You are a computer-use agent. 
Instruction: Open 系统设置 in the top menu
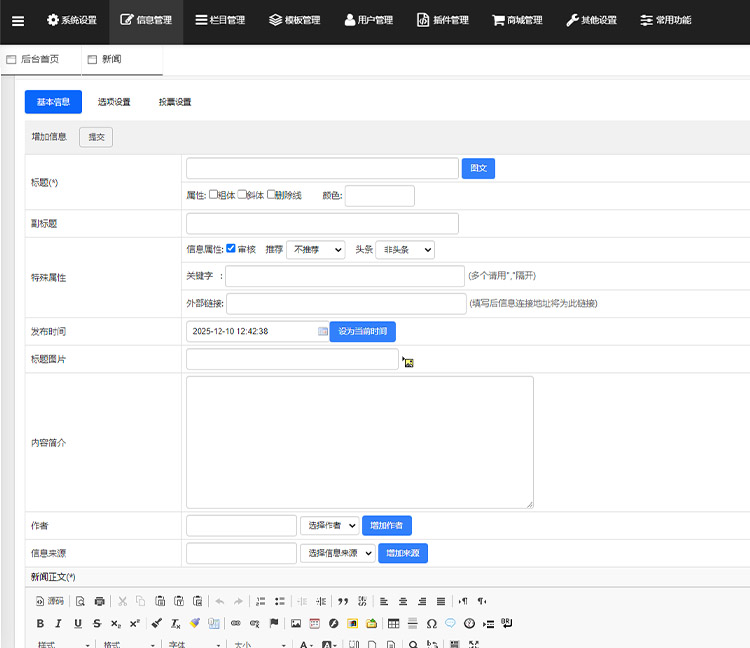[x=71, y=21]
